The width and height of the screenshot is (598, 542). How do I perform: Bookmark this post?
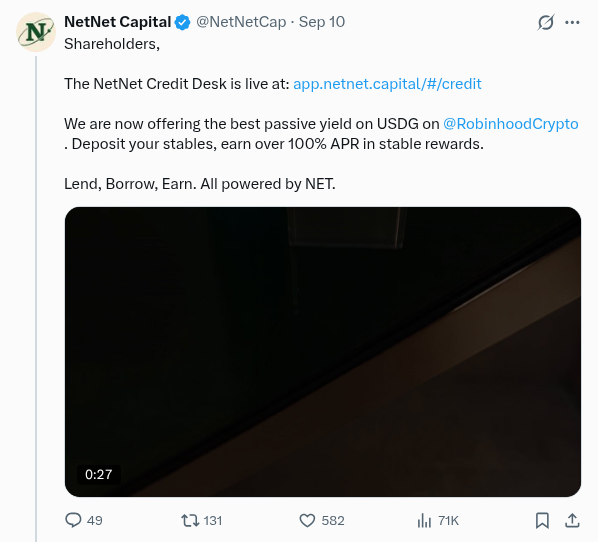click(542, 520)
